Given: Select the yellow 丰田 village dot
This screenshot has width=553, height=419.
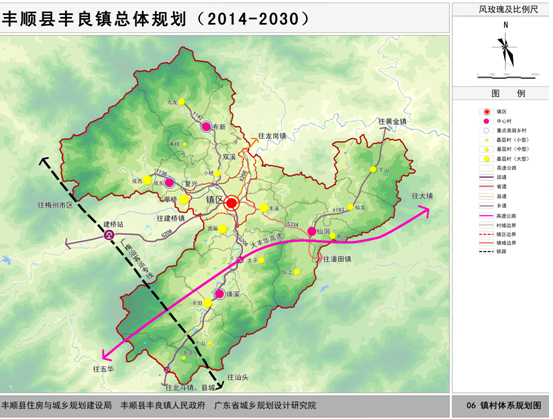Looking at the screenshot, I should 207,303.
